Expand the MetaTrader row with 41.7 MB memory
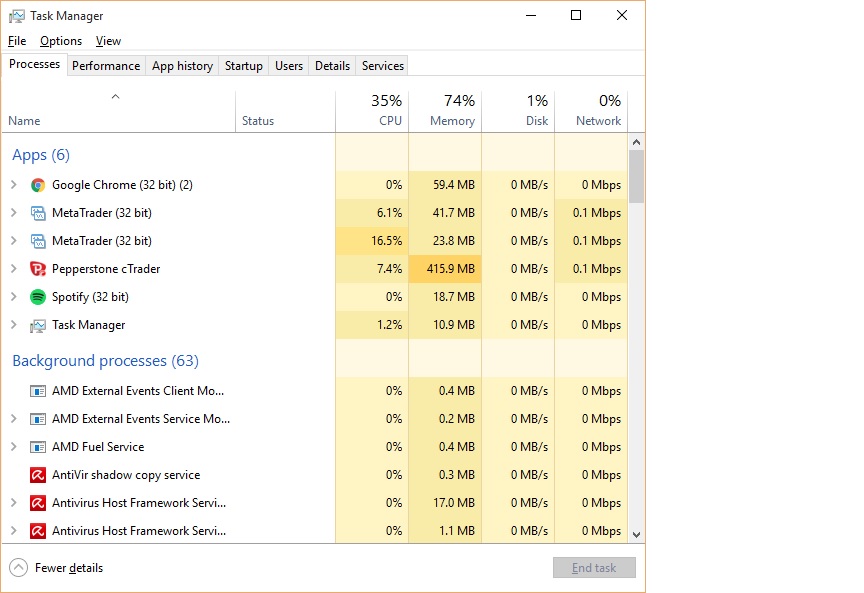864x593 pixels. click(14, 213)
